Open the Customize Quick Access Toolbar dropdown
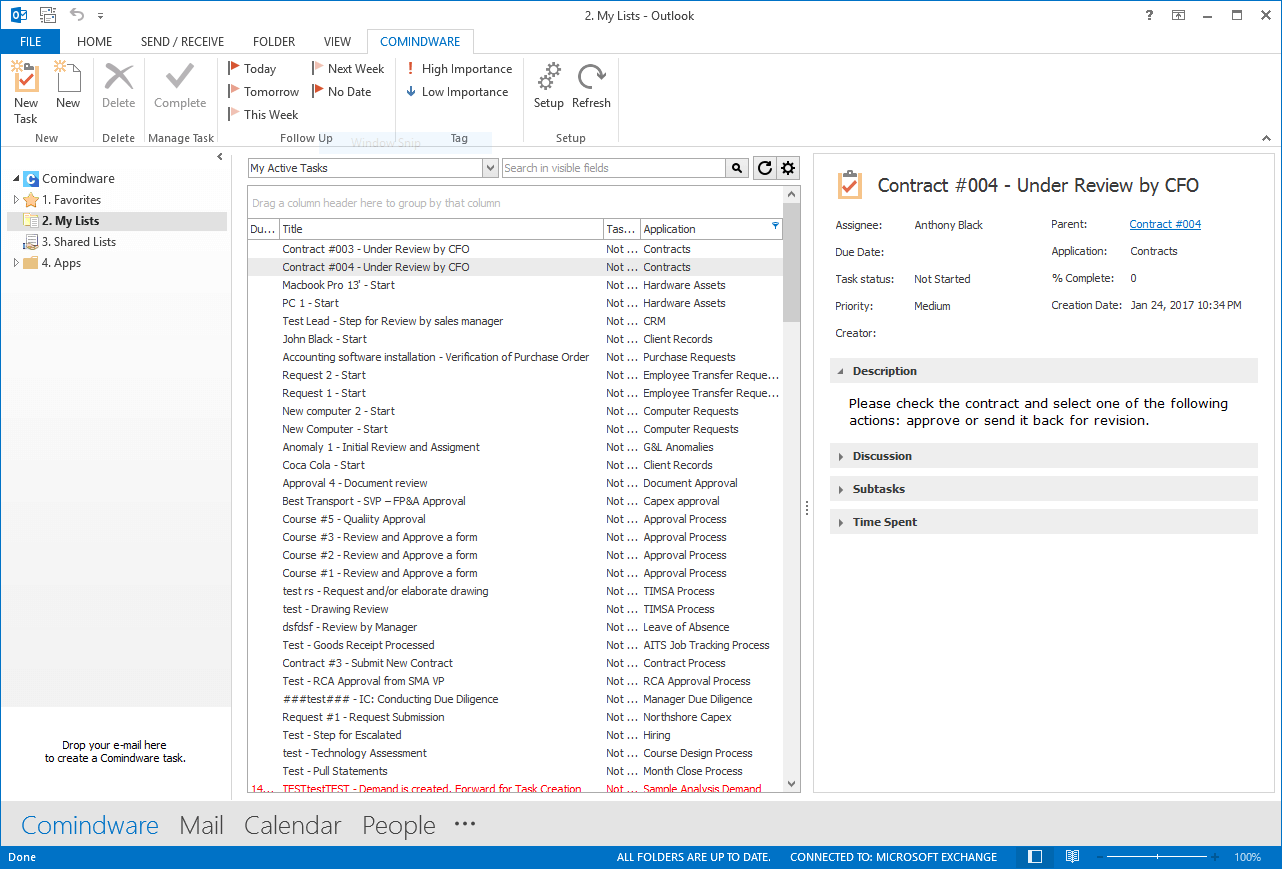 point(101,16)
